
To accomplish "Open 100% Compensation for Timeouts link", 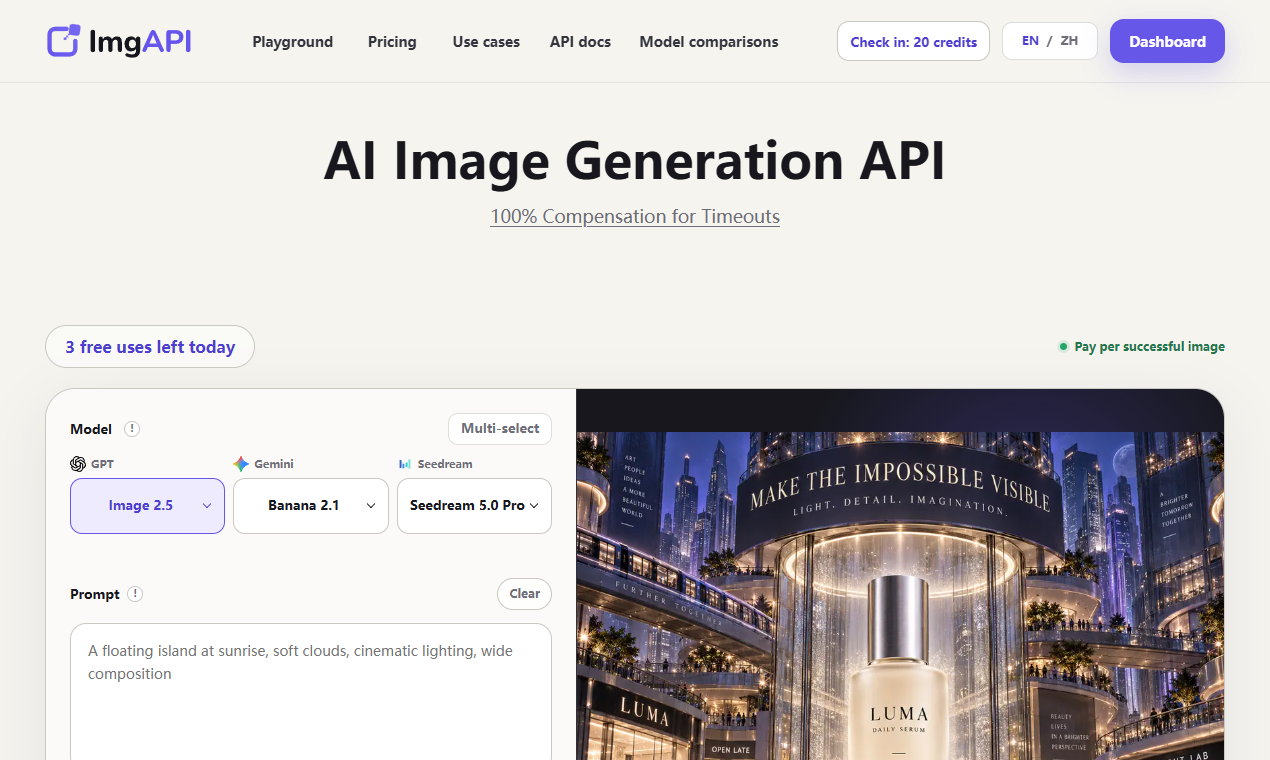I will [x=635, y=216].
